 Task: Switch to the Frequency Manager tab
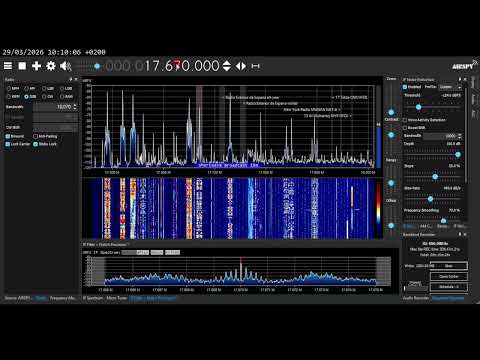click(63, 298)
